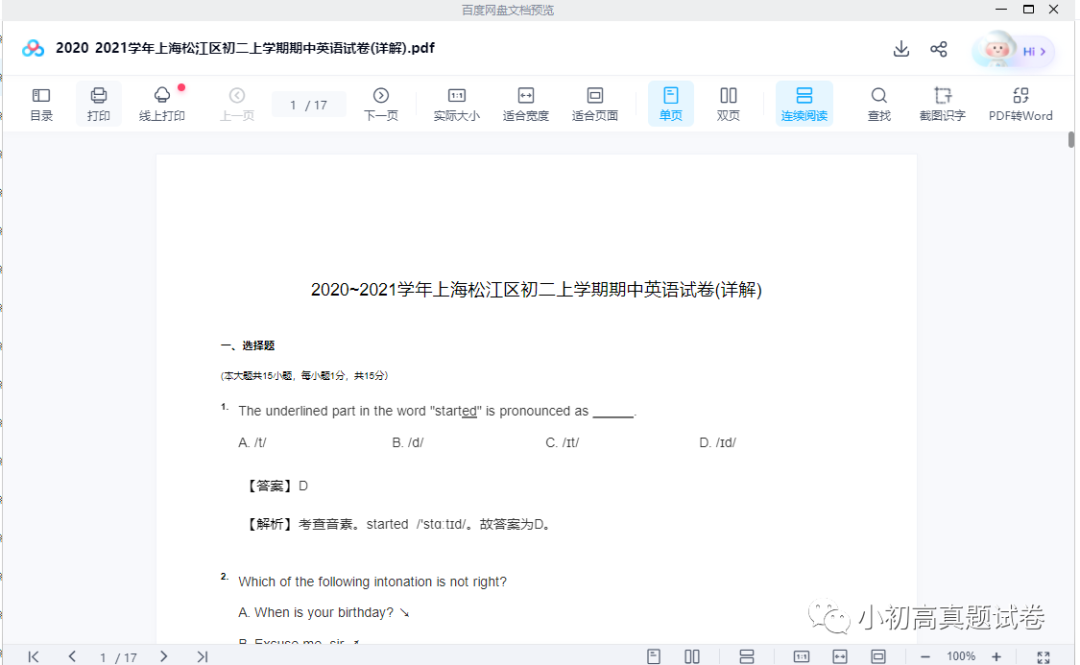Click the exam paper heading text
The image size is (1080, 665).
point(536,289)
